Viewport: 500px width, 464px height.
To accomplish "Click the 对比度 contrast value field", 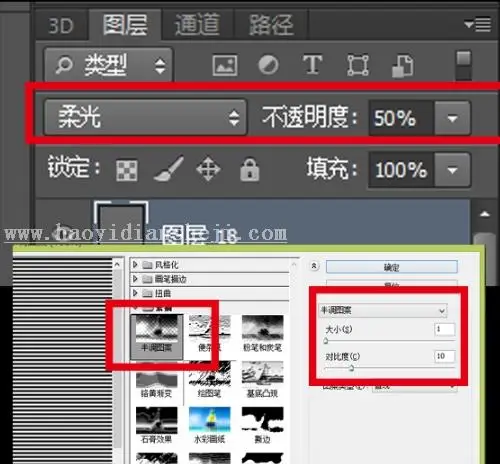I will coord(445,356).
